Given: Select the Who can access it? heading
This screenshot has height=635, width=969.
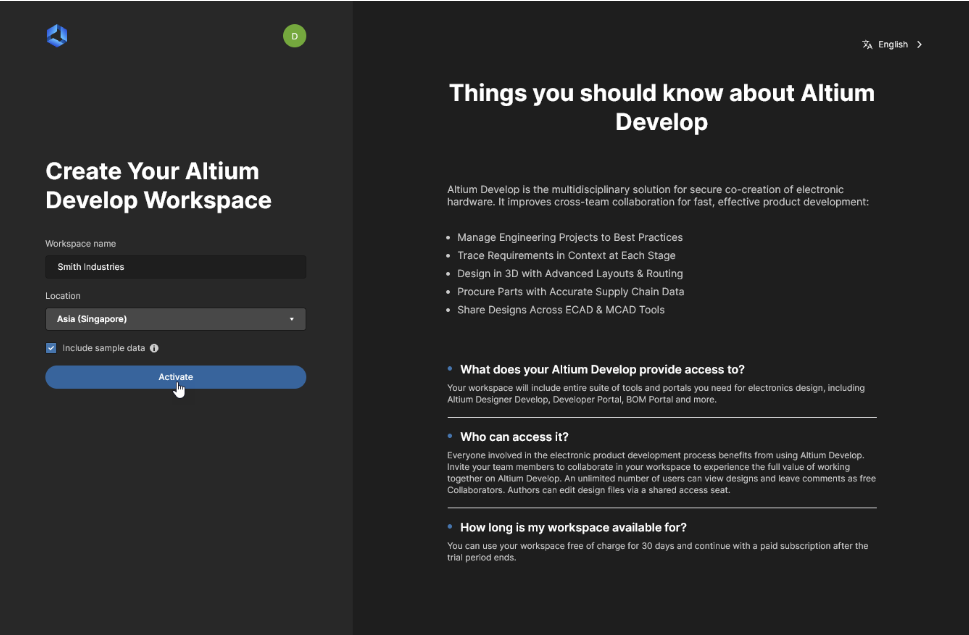Looking at the screenshot, I should [514, 437].
